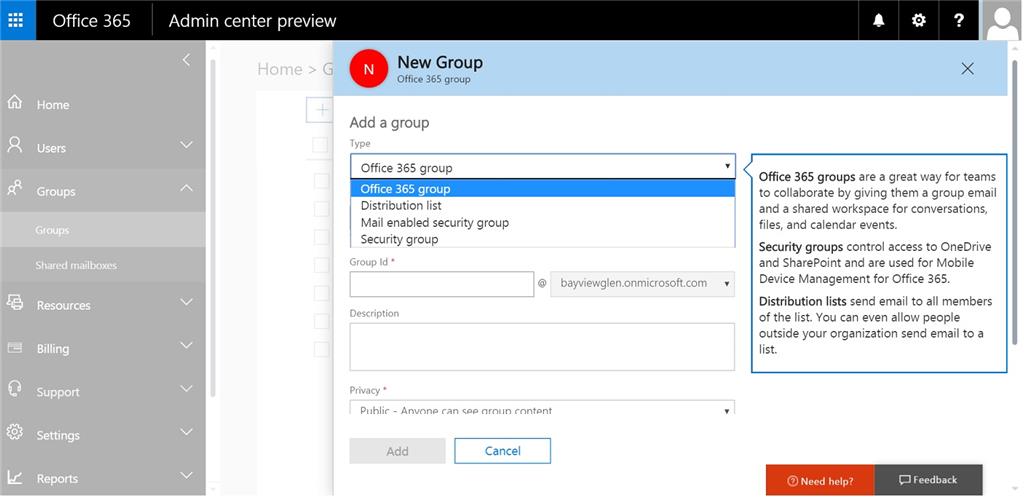Expand the Billing menu chevron

click(x=187, y=345)
